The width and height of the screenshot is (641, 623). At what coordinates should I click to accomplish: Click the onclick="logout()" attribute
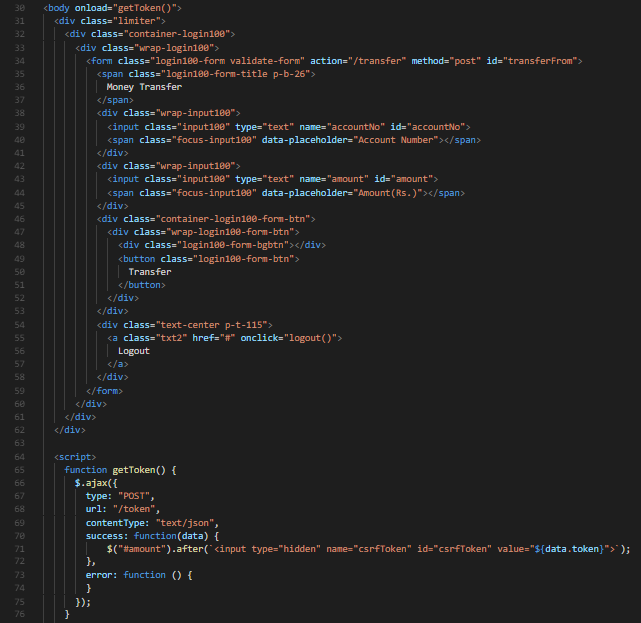tap(289, 338)
